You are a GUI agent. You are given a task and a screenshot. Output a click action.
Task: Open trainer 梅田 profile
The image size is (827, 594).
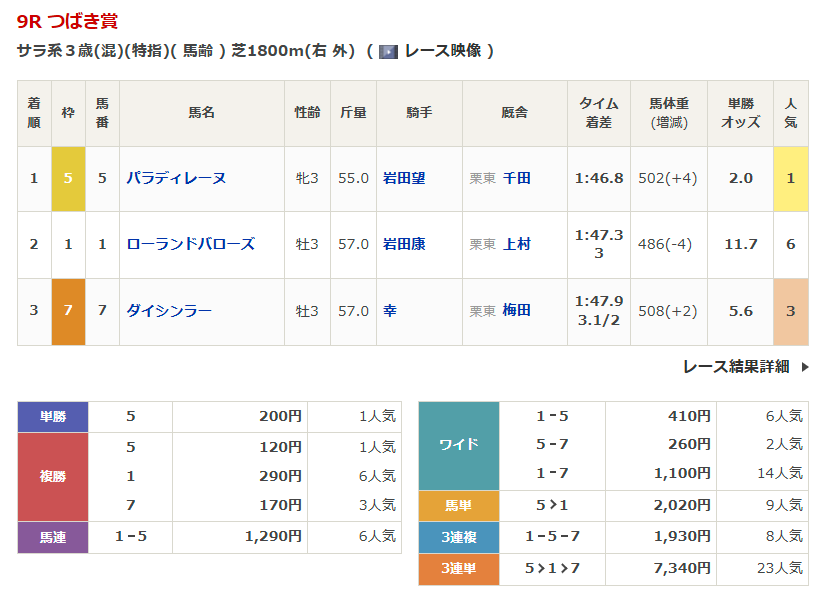517,311
